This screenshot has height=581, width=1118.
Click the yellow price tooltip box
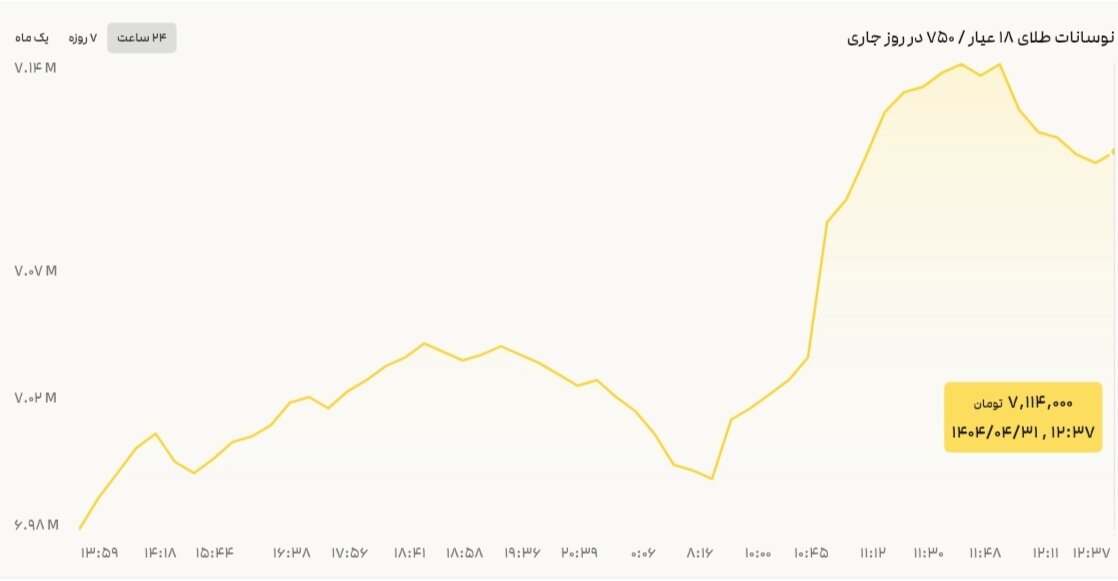click(1023, 417)
